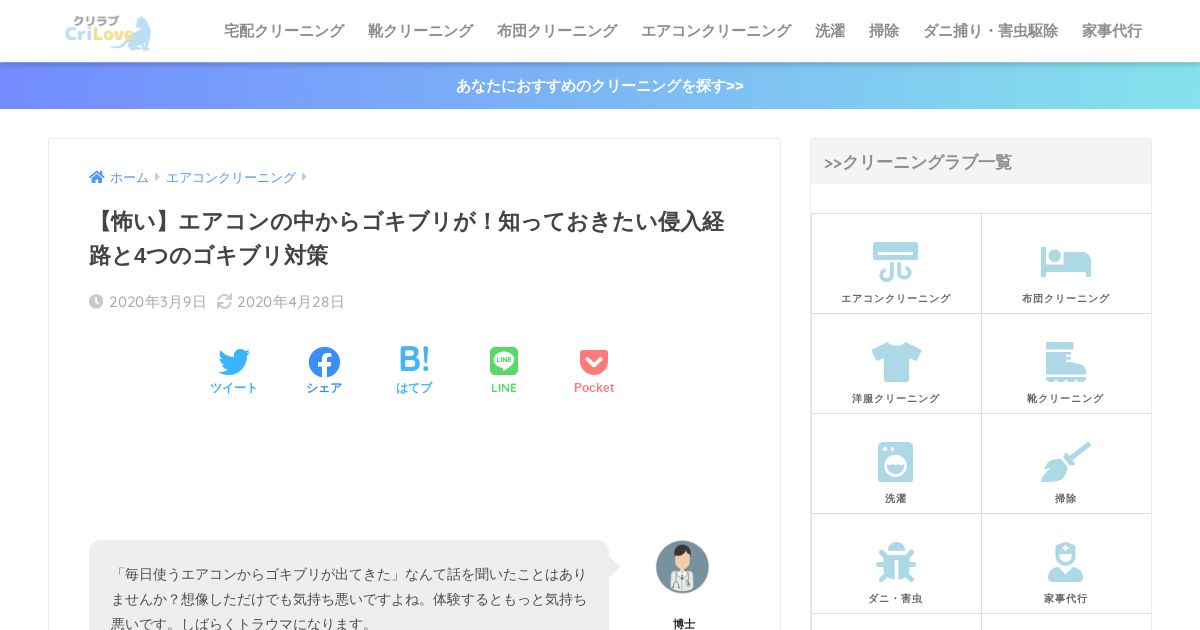Open 布団クリーニング in the top navigation
The image size is (1200, 630).
[557, 31]
